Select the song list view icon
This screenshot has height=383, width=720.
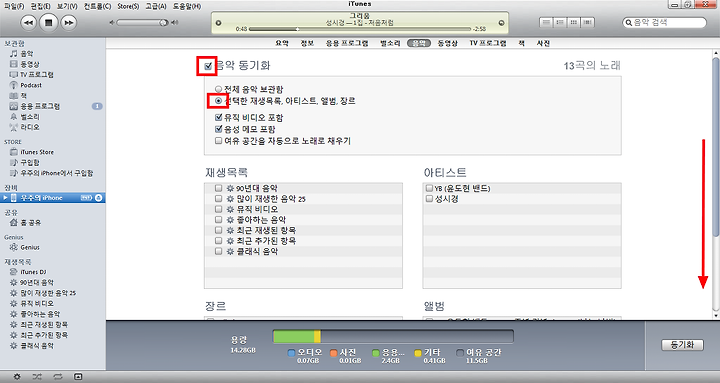[546, 22]
